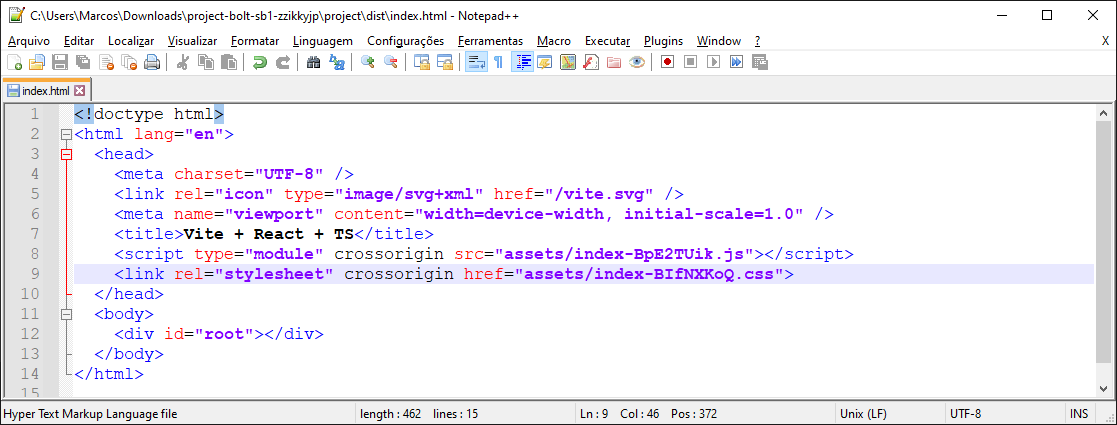This screenshot has height=425, width=1117.
Task: Close the index.html tab with its X
Action: [79, 90]
